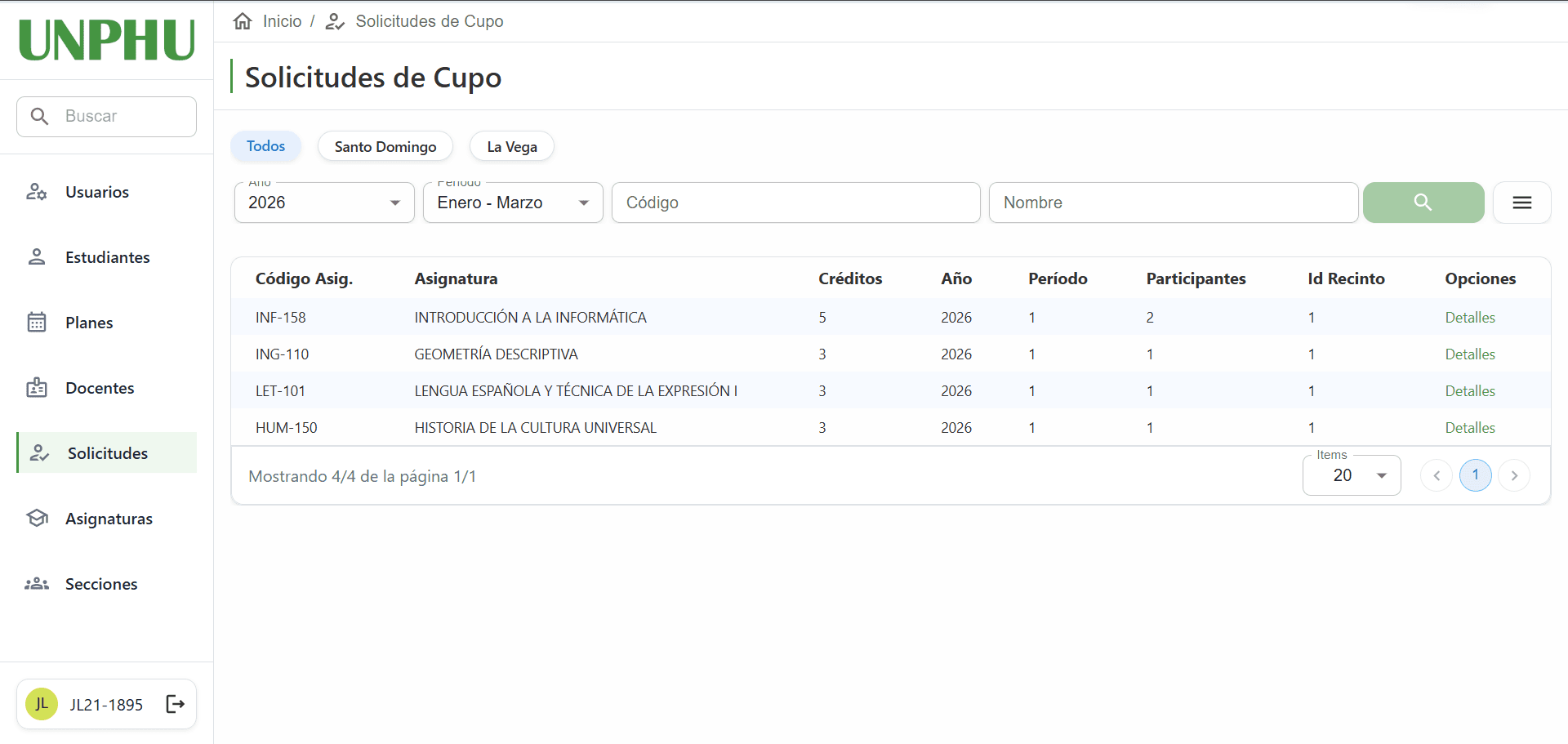1568x744 pixels.
Task: Click the JL user avatar
Action: click(42, 704)
